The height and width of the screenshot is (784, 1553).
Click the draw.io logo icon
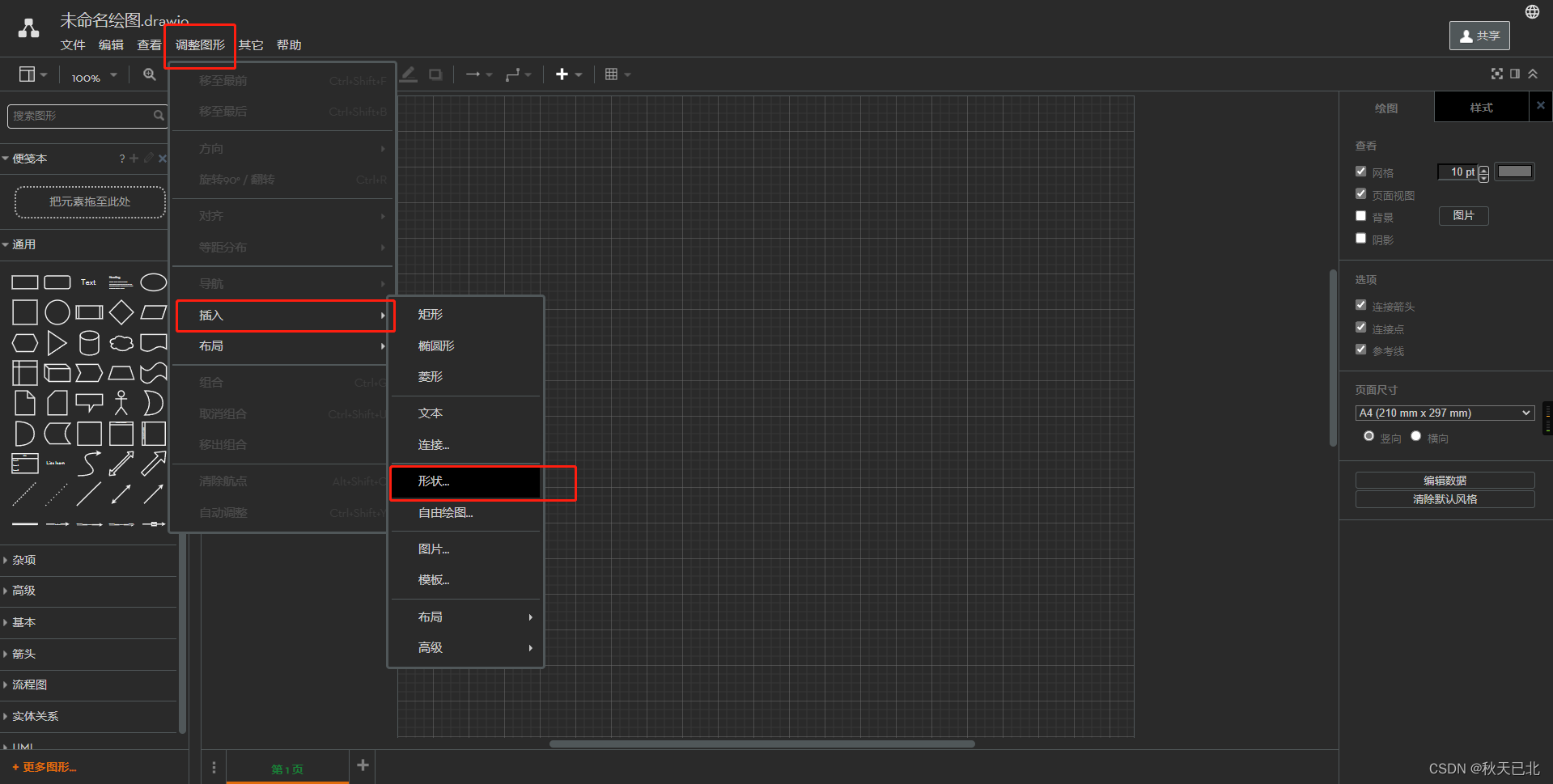(x=29, y=29)
